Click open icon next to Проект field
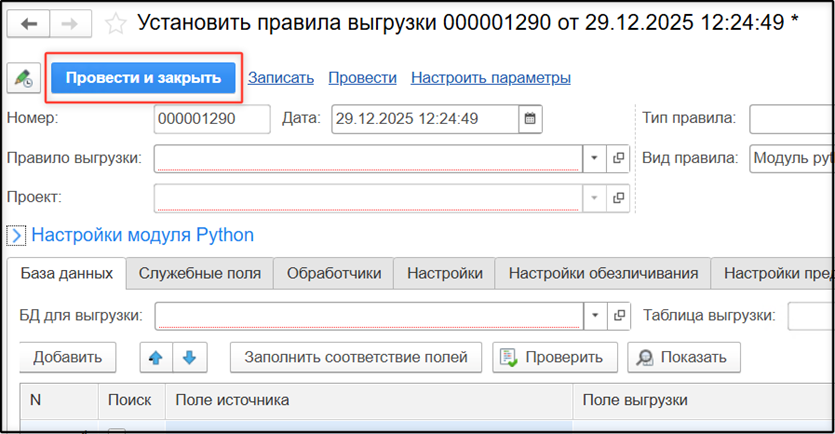The width and height of the screenshot is (835, 434). [618, 197]
